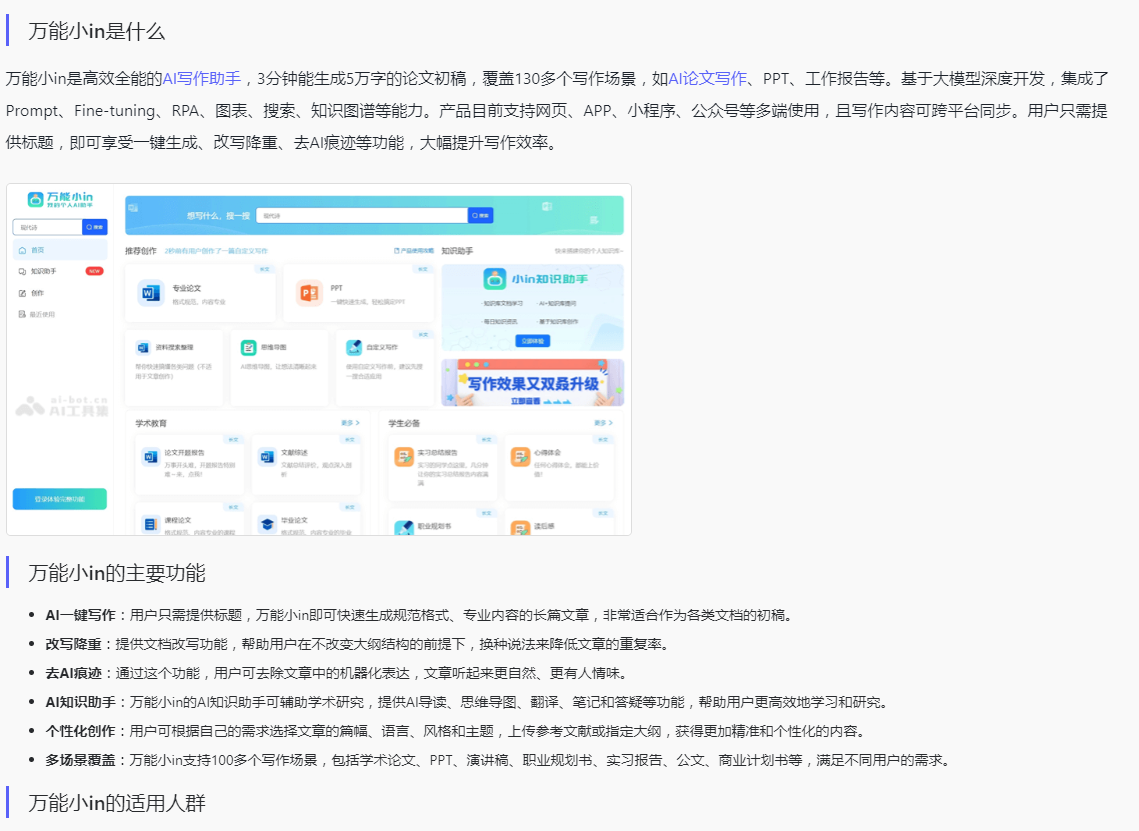
Task: Click the 想写什么 banner search field
Action: [x=362, y=216]
